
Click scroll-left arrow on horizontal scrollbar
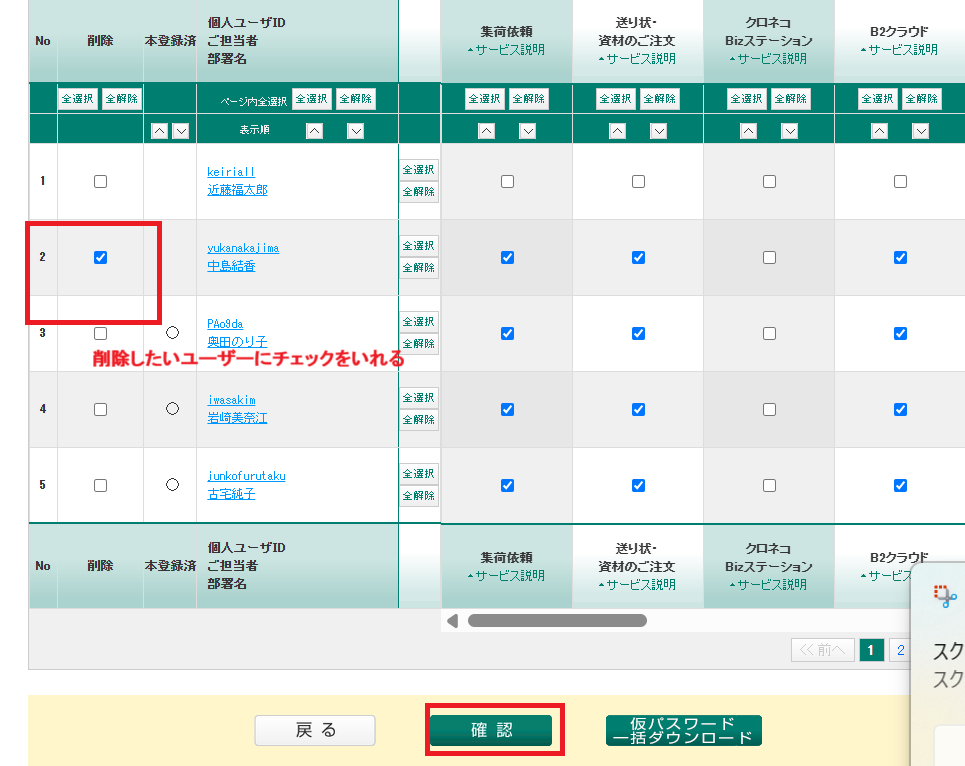click(x=452, y=621)
